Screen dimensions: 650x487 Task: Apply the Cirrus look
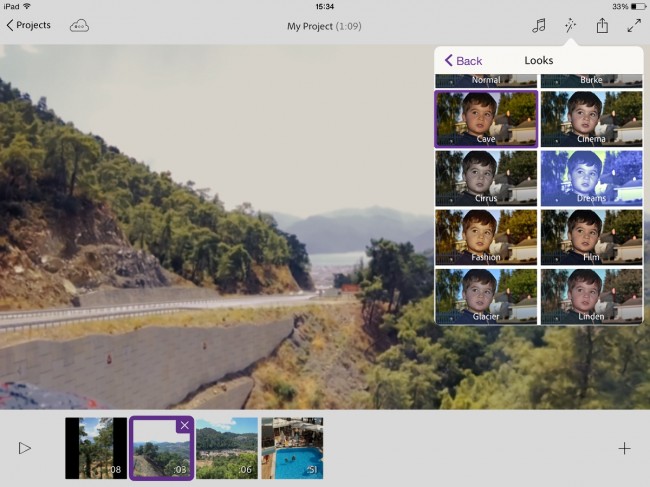[x=486, y=178]
